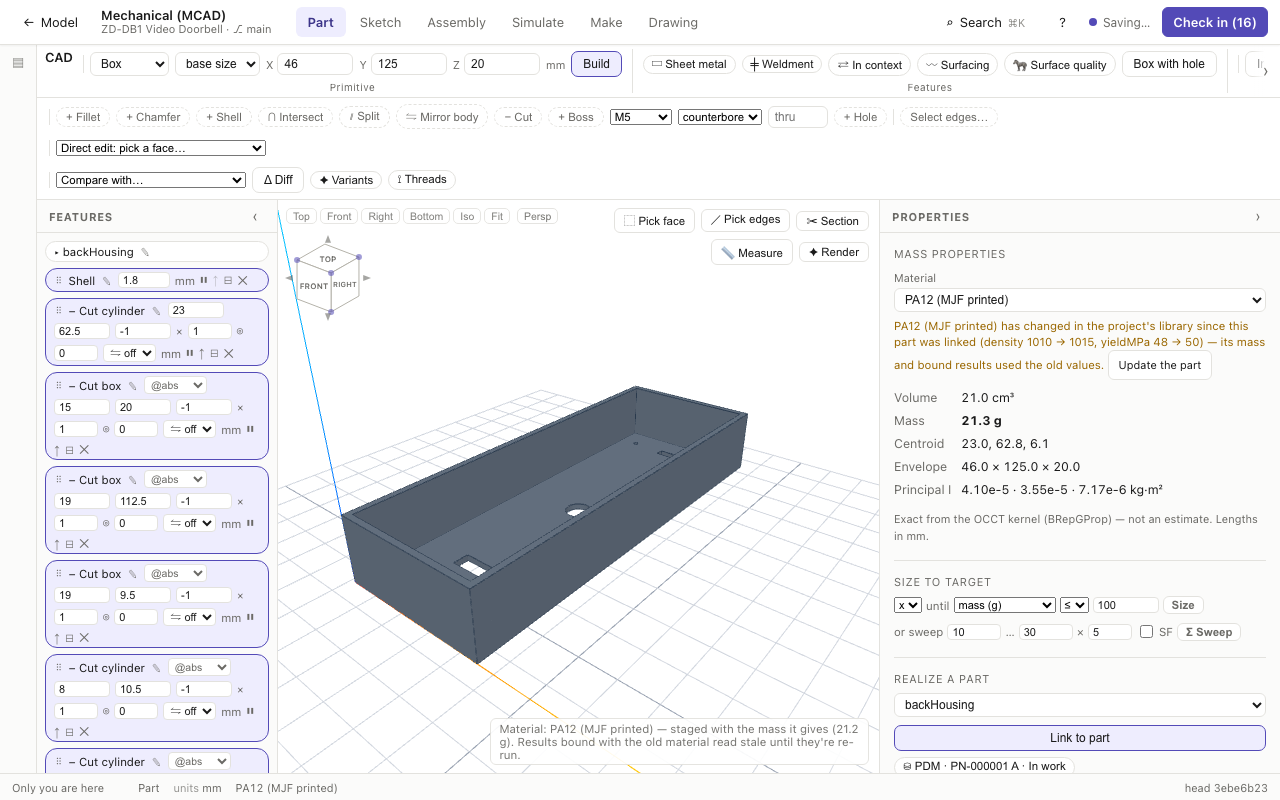Image resolution: width=1280 pixels, height=800 pixels.
Task: Open the counterbore hole type dropdown
Action: pyautogui.click(x=720, y=117)
